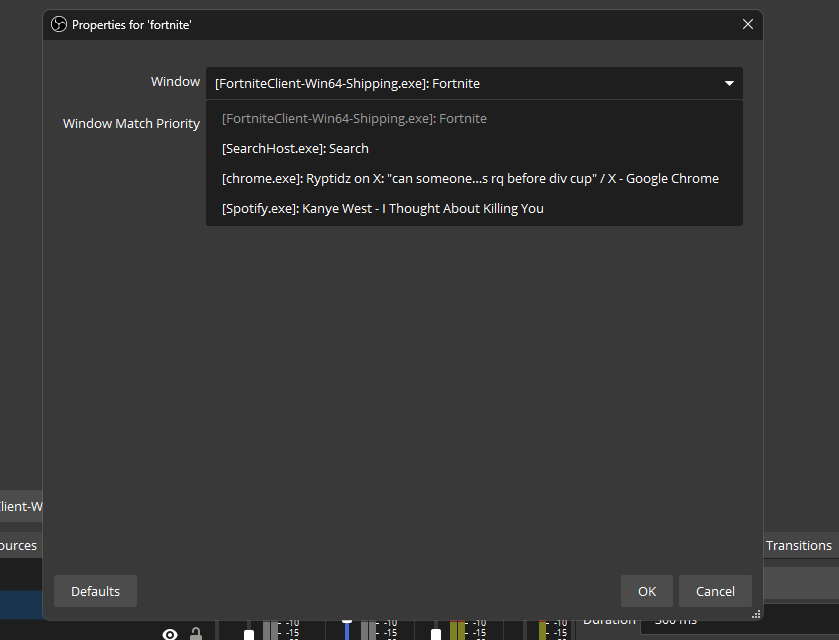This screenshot has width=839, height=640.
Task: Toggle the source lock icon
Action: pyautogui.click(x=196, y=634)
